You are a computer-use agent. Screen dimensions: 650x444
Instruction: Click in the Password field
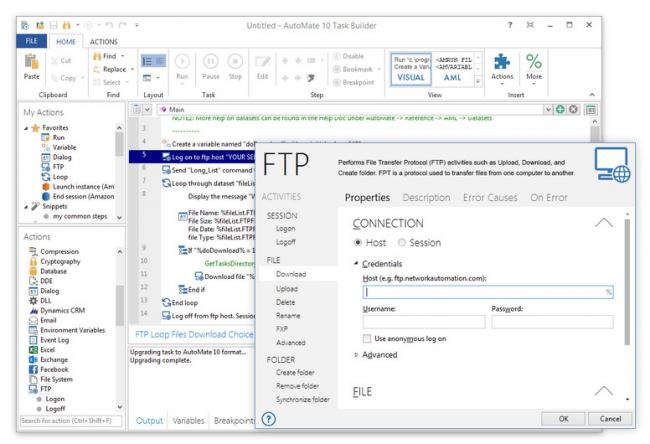[x=552, y=322]
